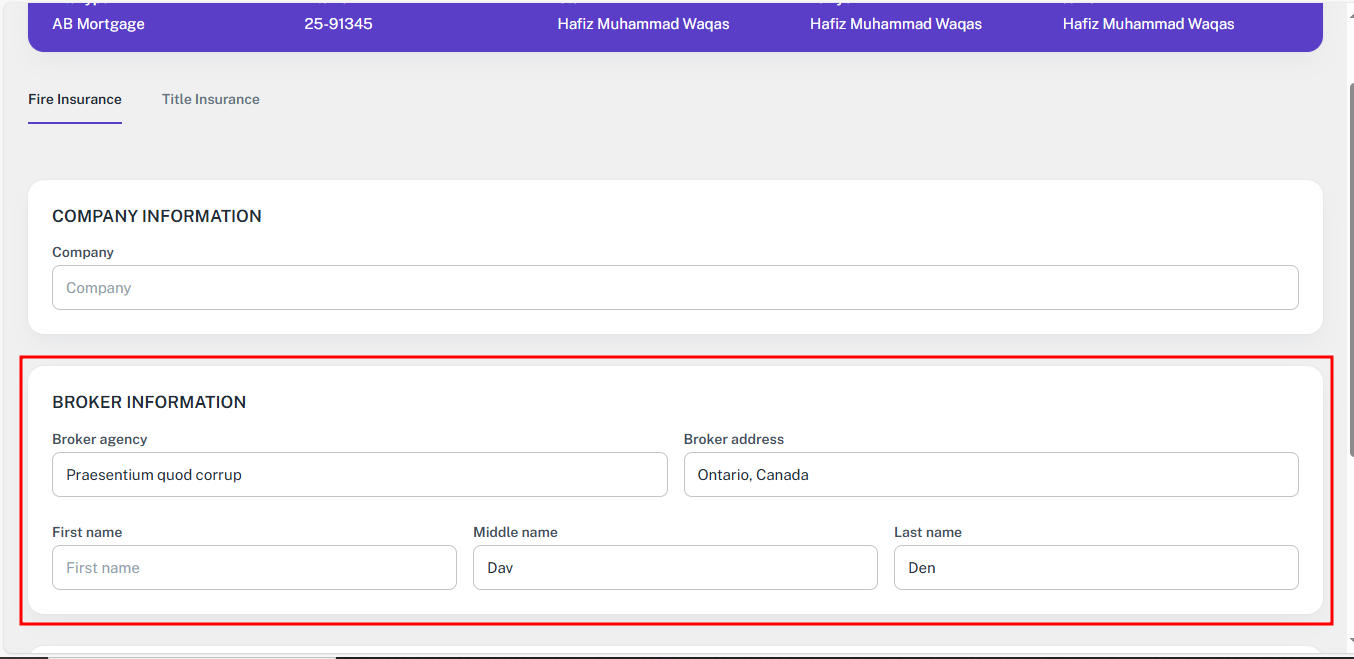The image size is (1354, 659).
Task: Click the Broker address field showing Ontario, Canada
Action: coord(990,475)
